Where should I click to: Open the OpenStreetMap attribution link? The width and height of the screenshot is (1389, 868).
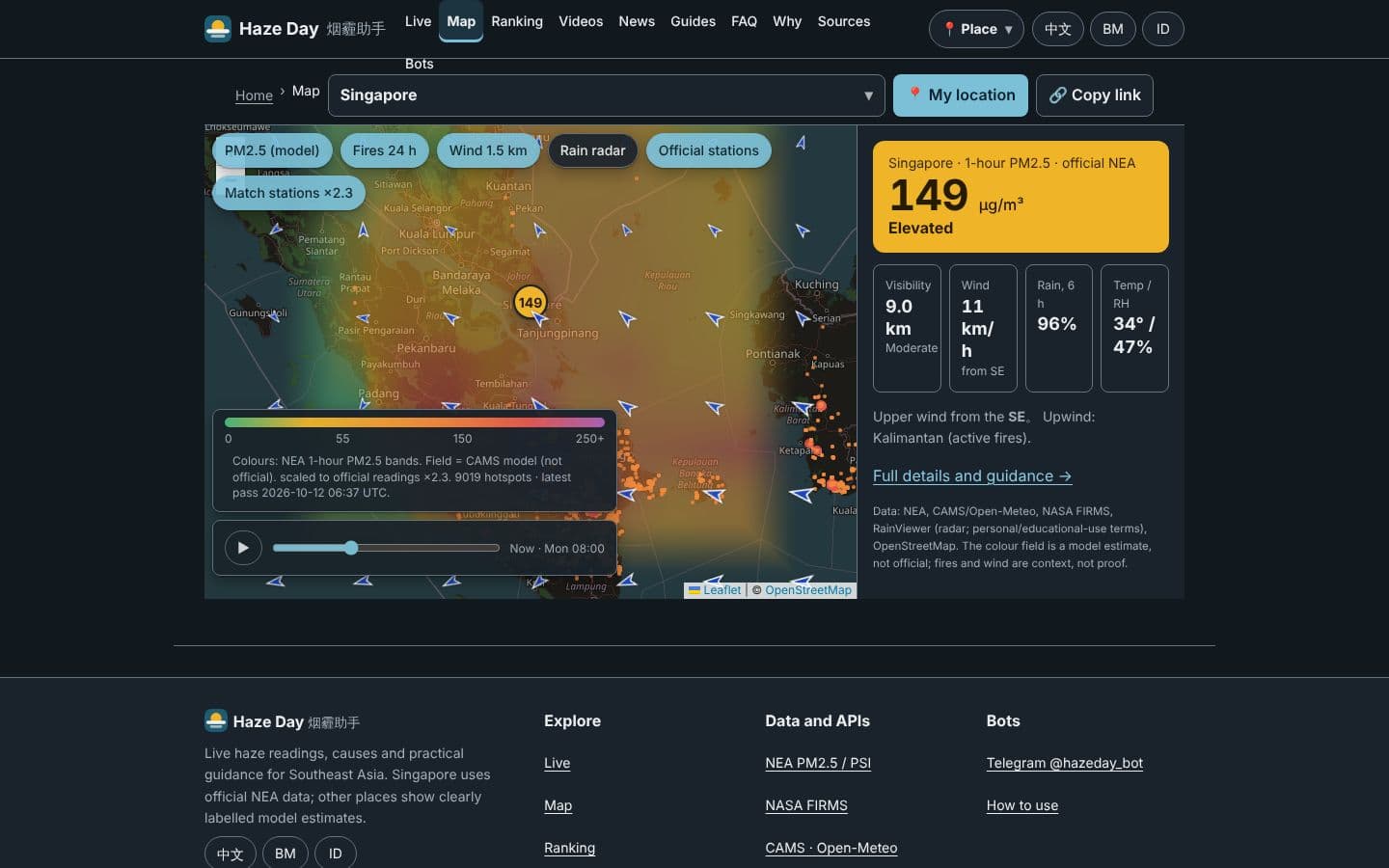click(x=808, y=590)
